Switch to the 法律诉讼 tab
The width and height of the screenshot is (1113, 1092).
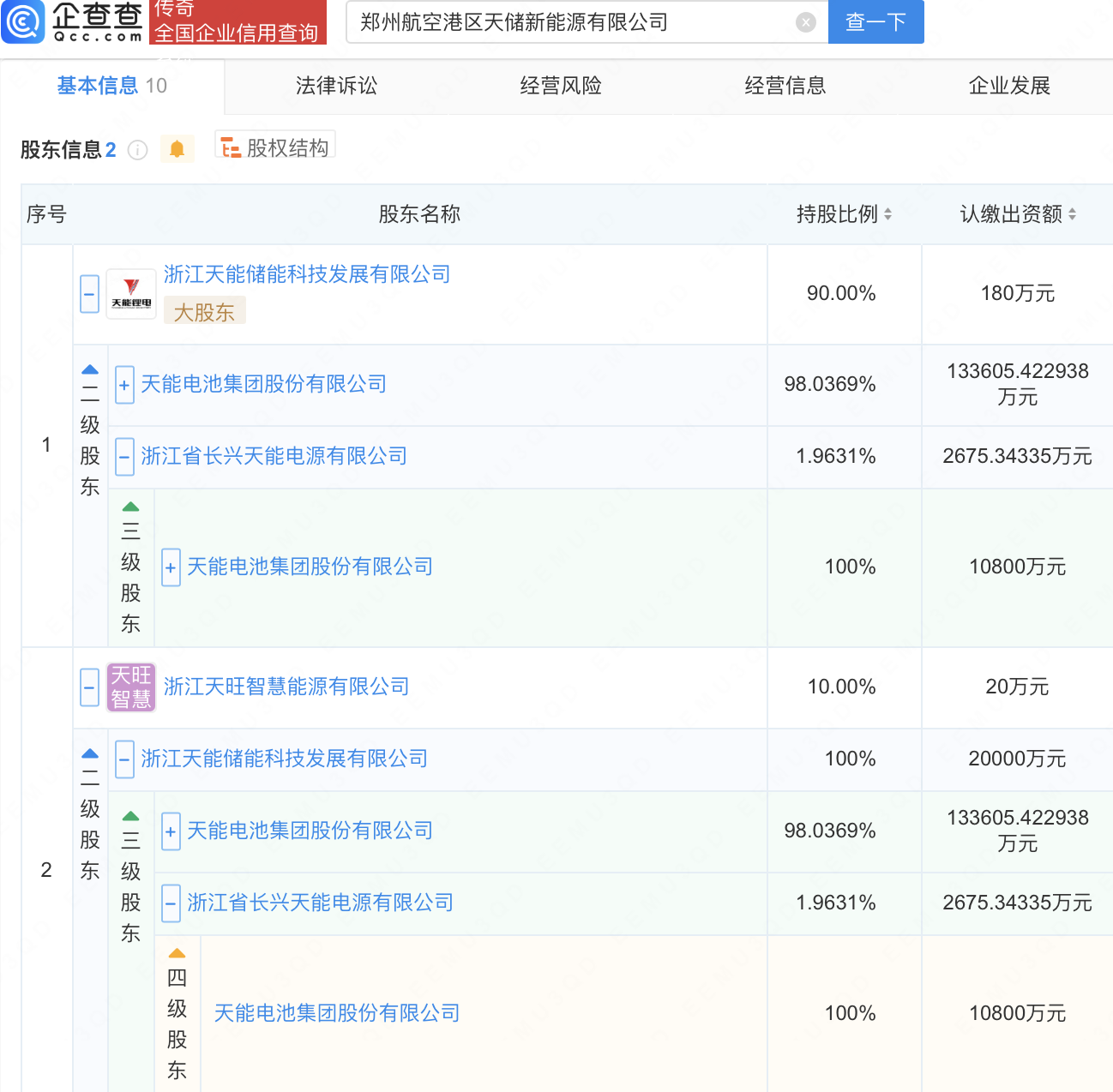(x=336, y=86)
